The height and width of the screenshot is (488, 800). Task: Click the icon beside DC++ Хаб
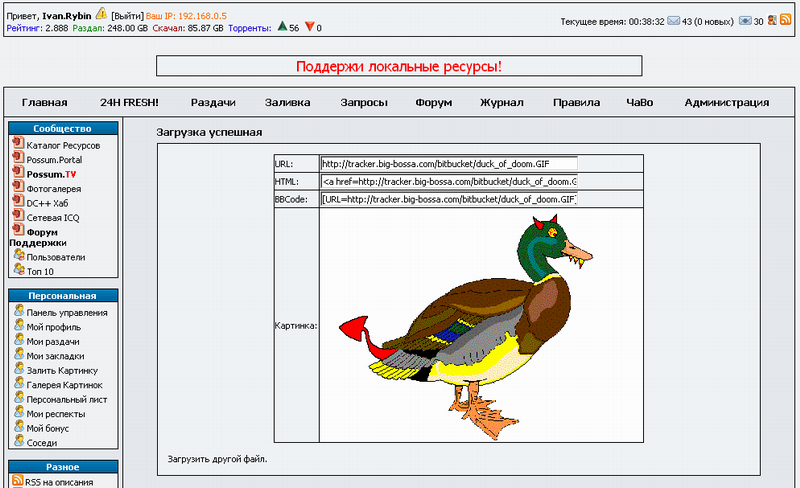pos(18,201)
